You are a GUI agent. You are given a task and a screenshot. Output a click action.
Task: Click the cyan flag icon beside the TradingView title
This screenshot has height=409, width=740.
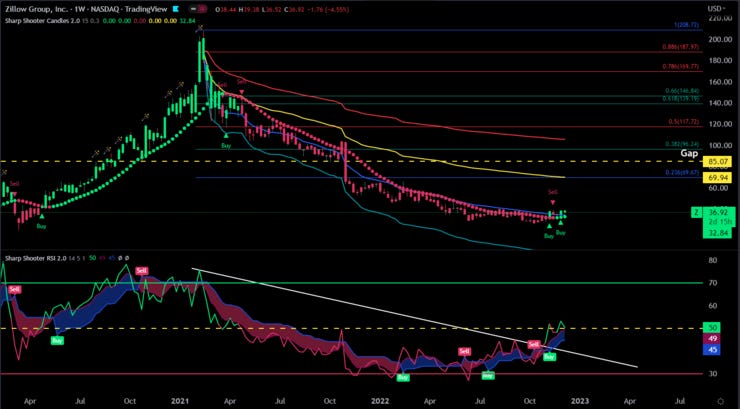(176, 8)
